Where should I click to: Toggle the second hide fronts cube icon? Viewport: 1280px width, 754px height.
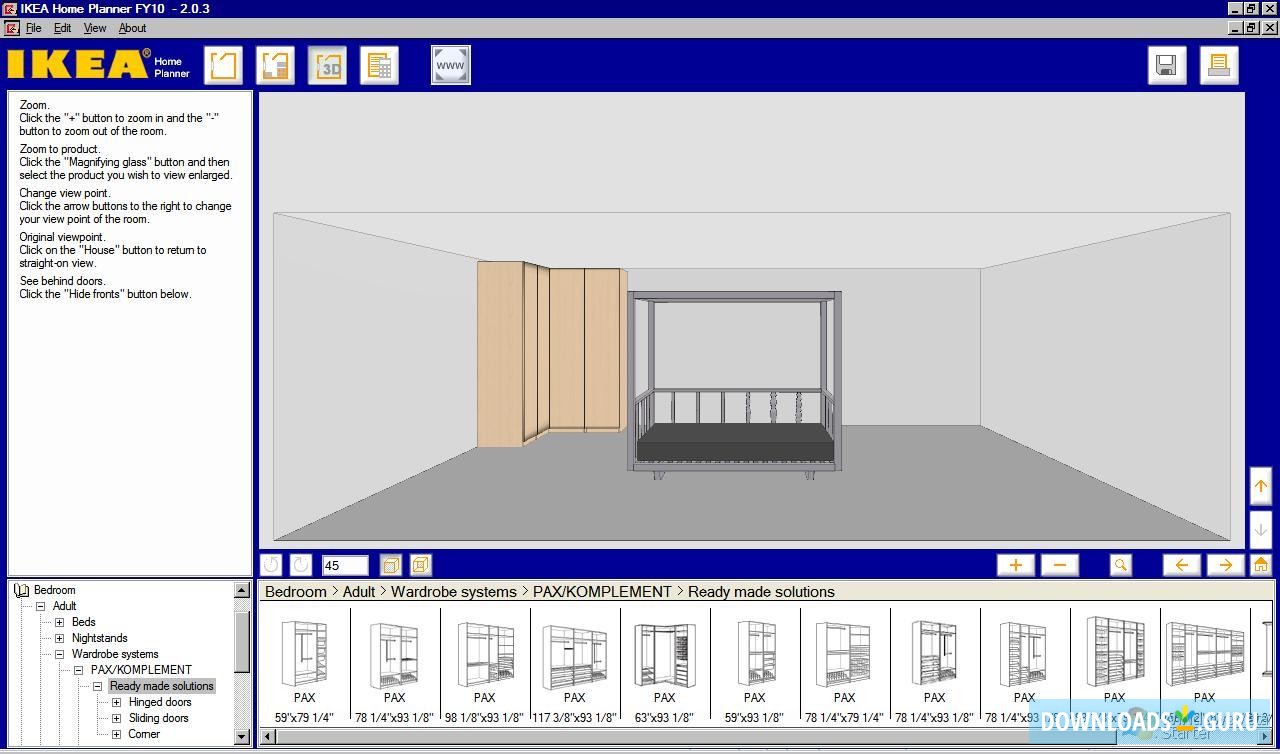point(419,565)
